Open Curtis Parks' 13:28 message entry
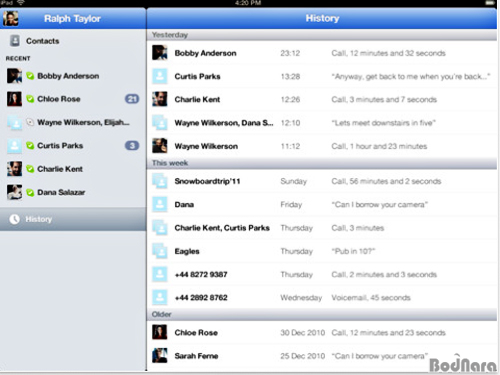Viewport: 500px width, 375px height. [322, 76]
